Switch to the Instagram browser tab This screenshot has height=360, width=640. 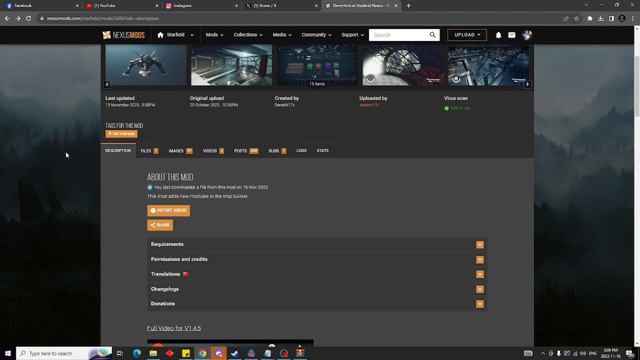coord(201,6)
